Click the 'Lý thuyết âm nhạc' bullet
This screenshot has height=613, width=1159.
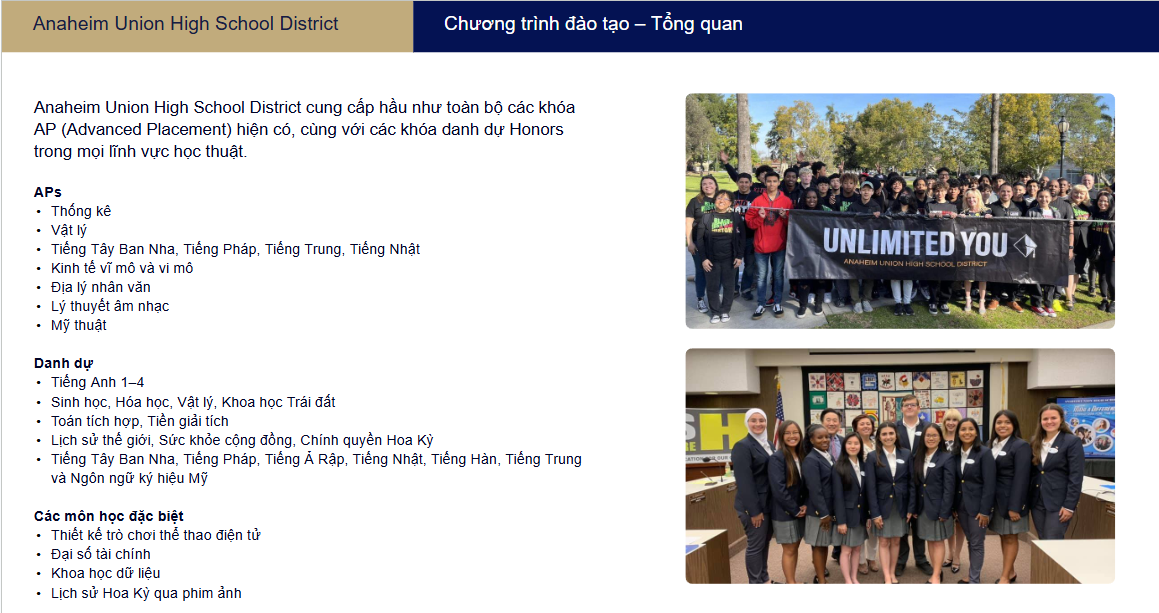point(110,306)
